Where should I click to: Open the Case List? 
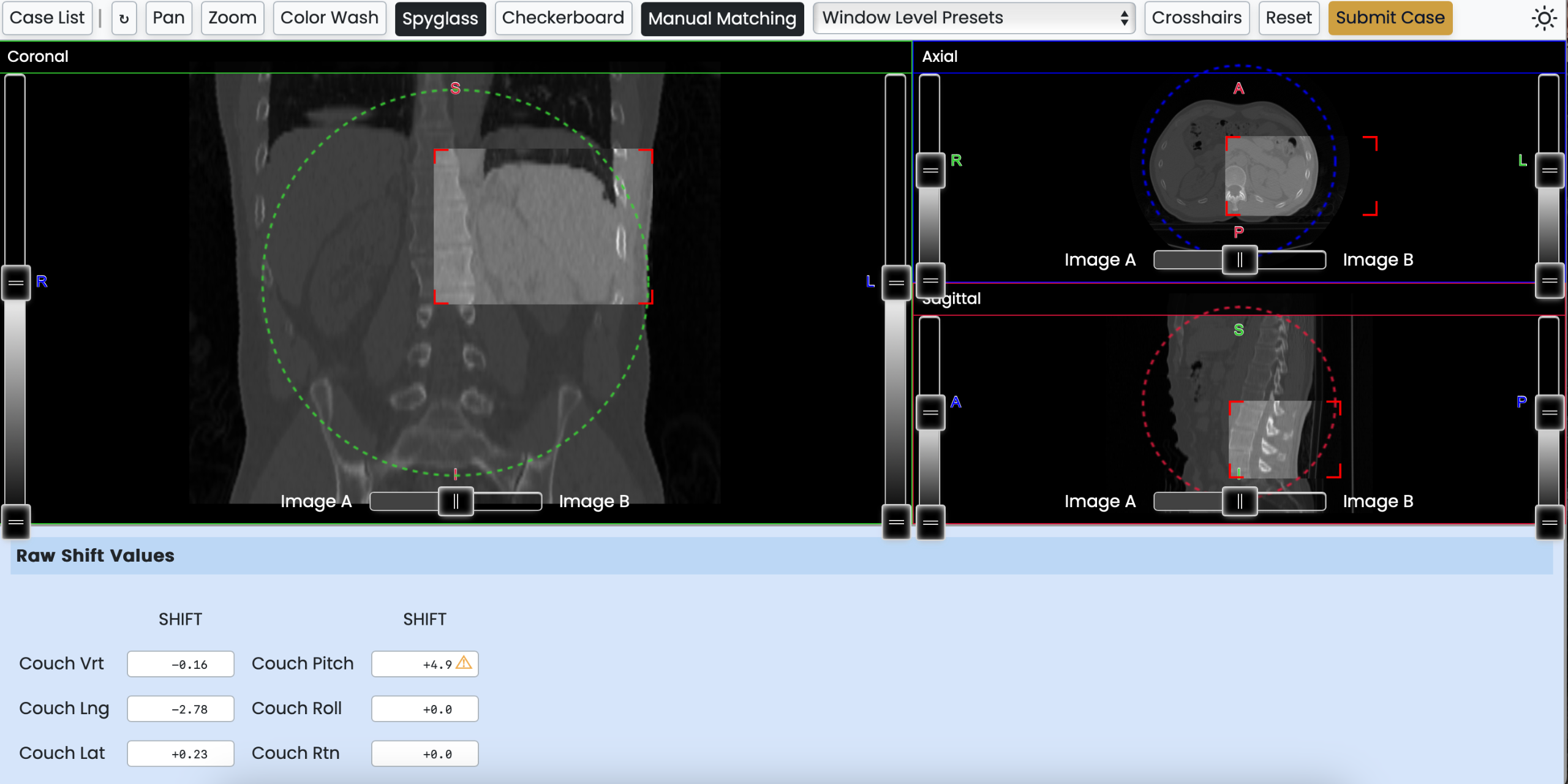tap(47, 18)
